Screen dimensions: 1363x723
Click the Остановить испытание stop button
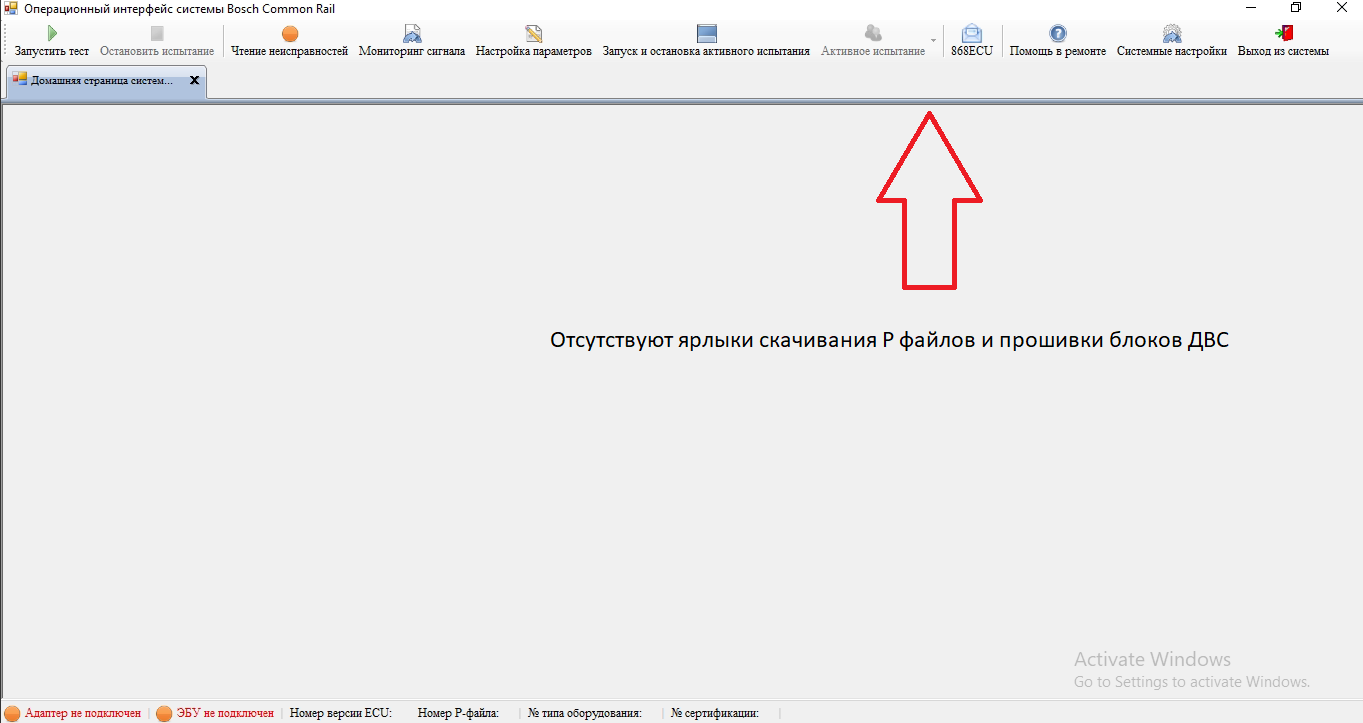[x=157, y=41]
